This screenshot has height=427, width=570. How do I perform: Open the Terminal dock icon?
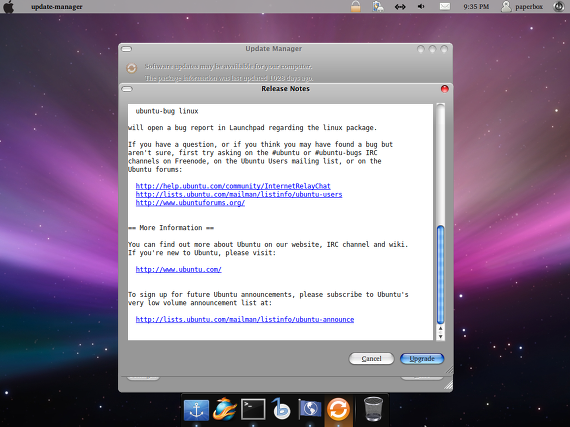(253, 409)
